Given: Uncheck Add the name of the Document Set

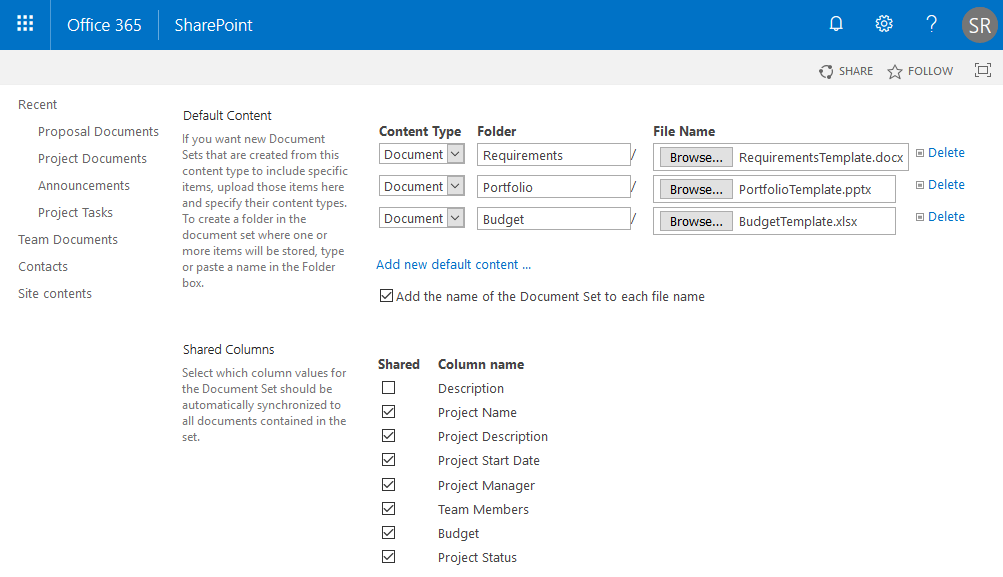Looking at the screenshot, I should tap(387, 296).
